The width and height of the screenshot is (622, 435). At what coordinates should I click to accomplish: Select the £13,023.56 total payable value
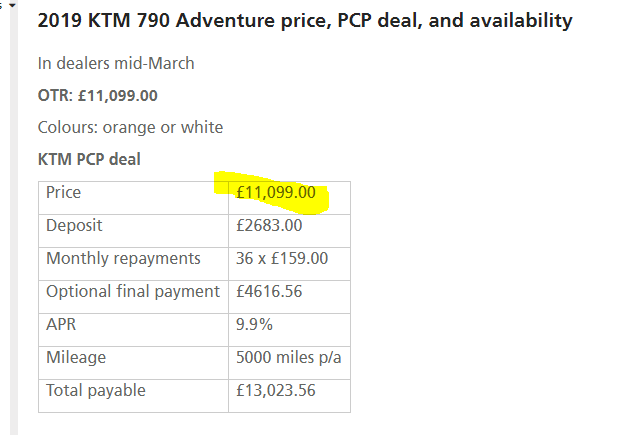pos(289,396)
